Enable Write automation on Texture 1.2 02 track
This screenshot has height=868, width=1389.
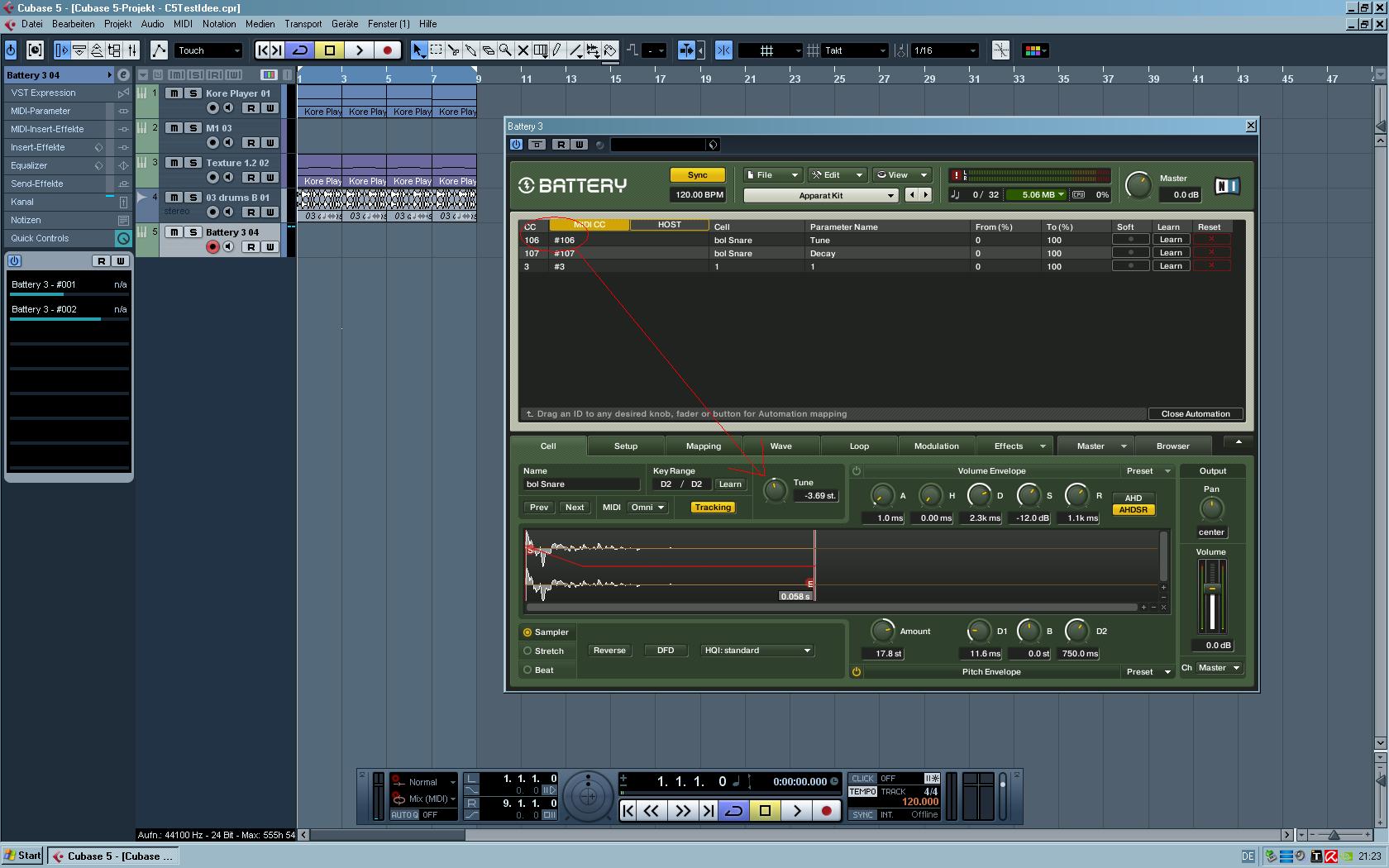pos(270,177)
